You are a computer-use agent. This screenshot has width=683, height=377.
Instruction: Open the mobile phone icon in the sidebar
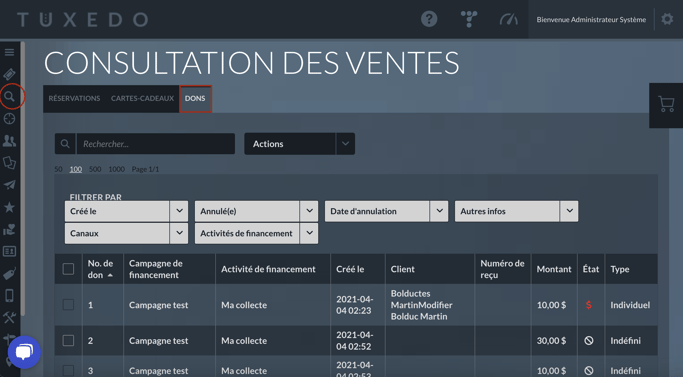click(x=9, y=295)
